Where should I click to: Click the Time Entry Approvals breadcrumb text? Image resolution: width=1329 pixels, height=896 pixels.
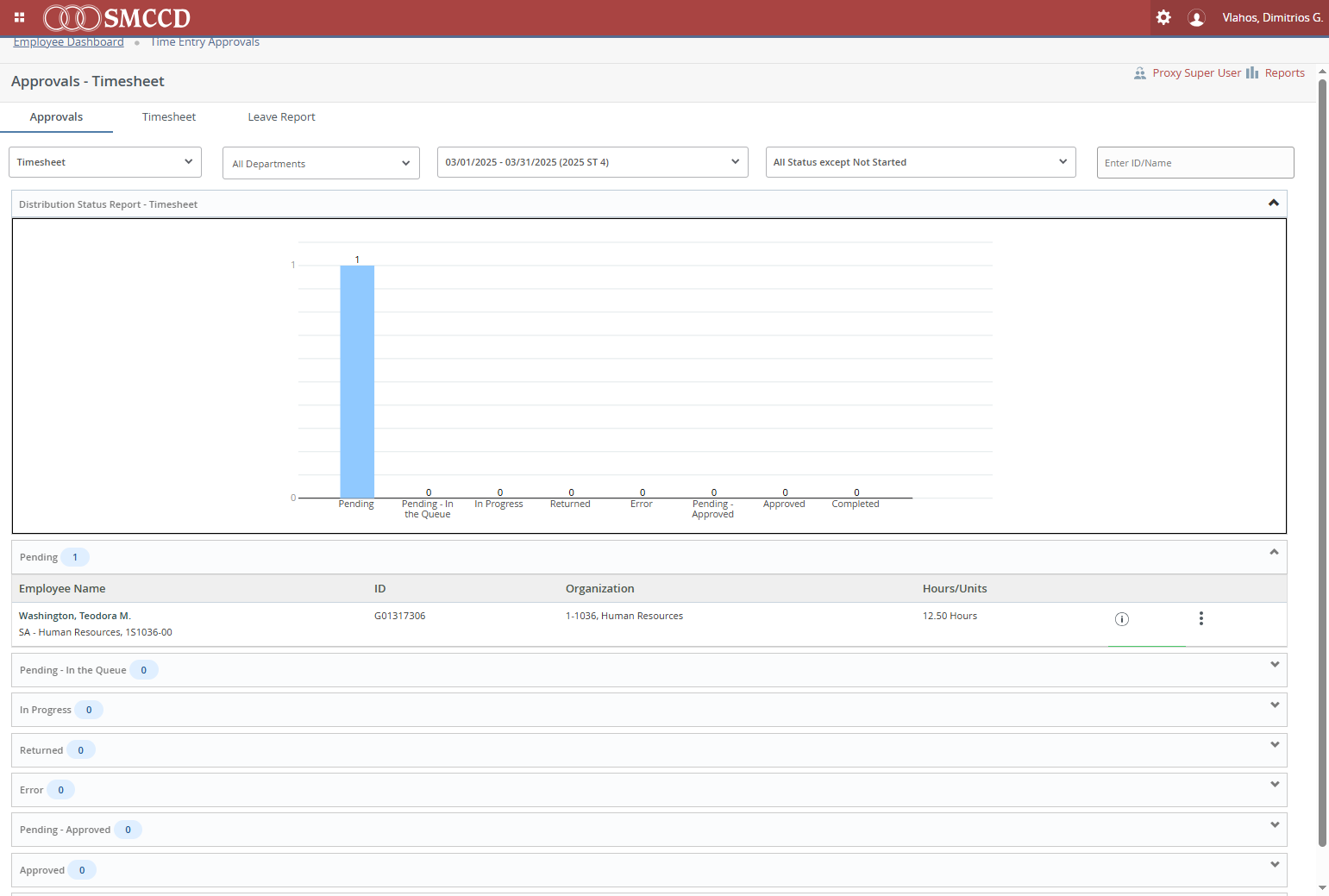pos(205,42)
